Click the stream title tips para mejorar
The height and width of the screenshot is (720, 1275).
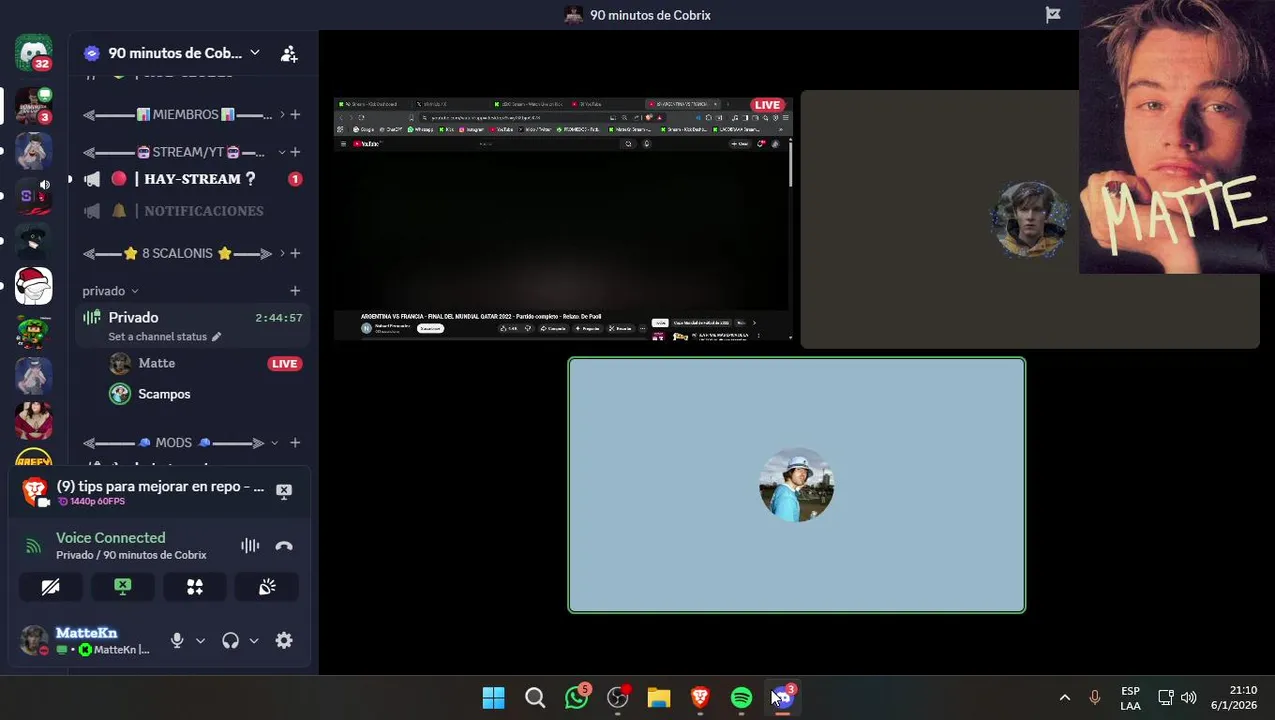coord(160,486)
